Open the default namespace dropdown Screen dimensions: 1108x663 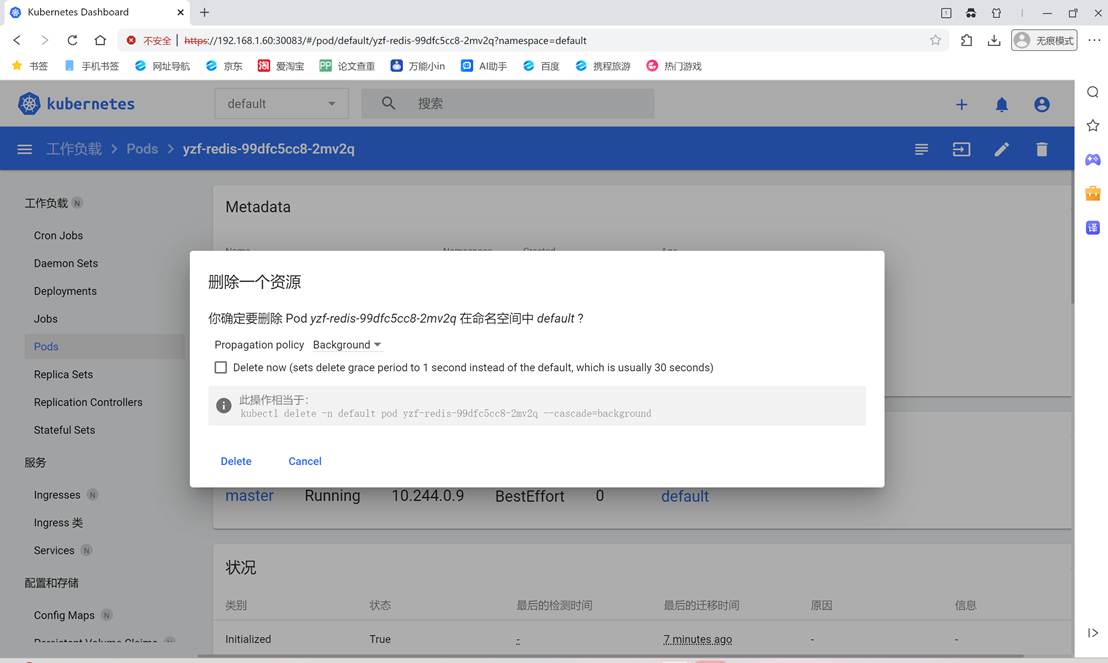[x=281, y=103]
